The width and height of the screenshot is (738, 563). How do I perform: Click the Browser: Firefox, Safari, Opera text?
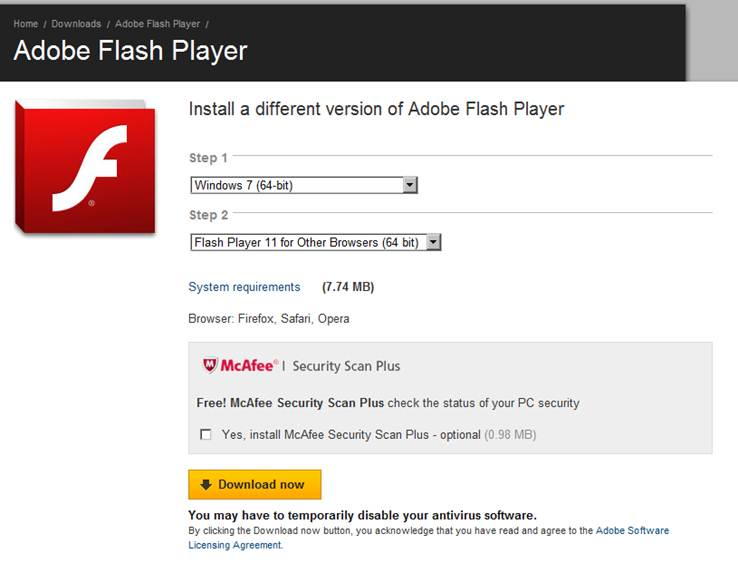point(269,319)
